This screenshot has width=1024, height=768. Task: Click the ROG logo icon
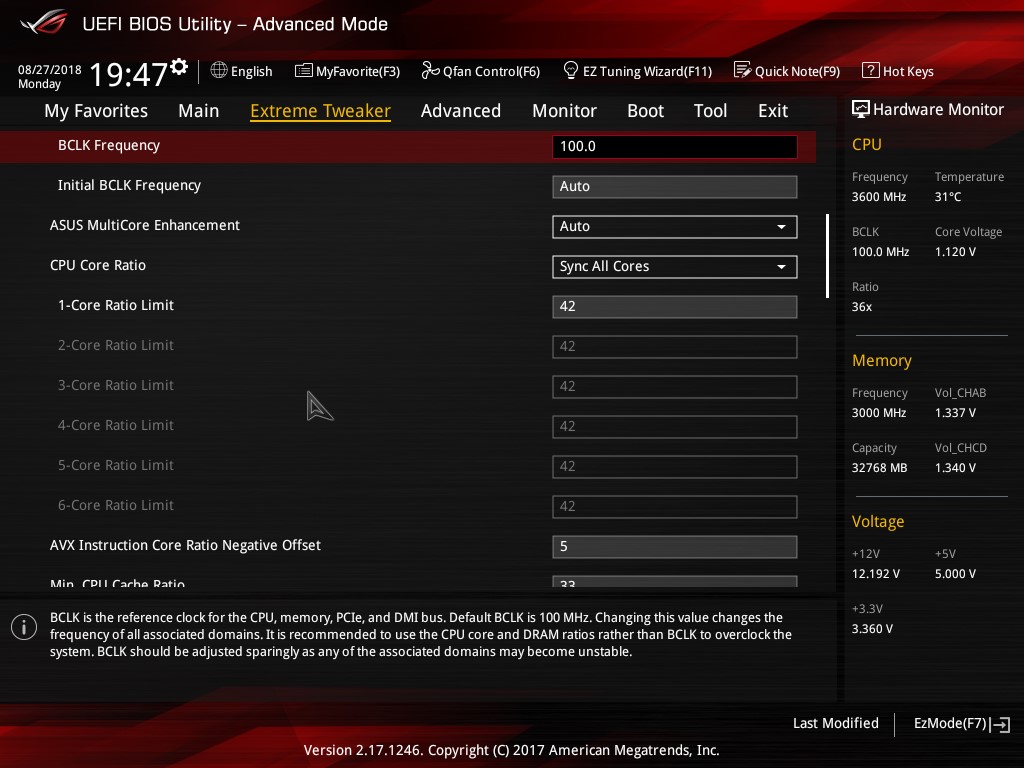coord(43,23)
